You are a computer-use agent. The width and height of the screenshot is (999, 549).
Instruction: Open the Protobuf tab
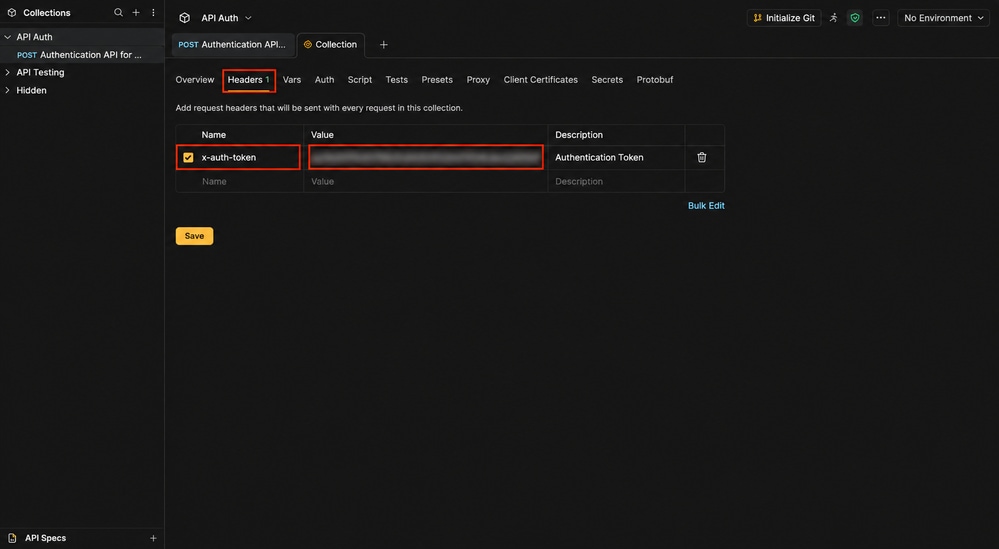(x=655, y=80)
